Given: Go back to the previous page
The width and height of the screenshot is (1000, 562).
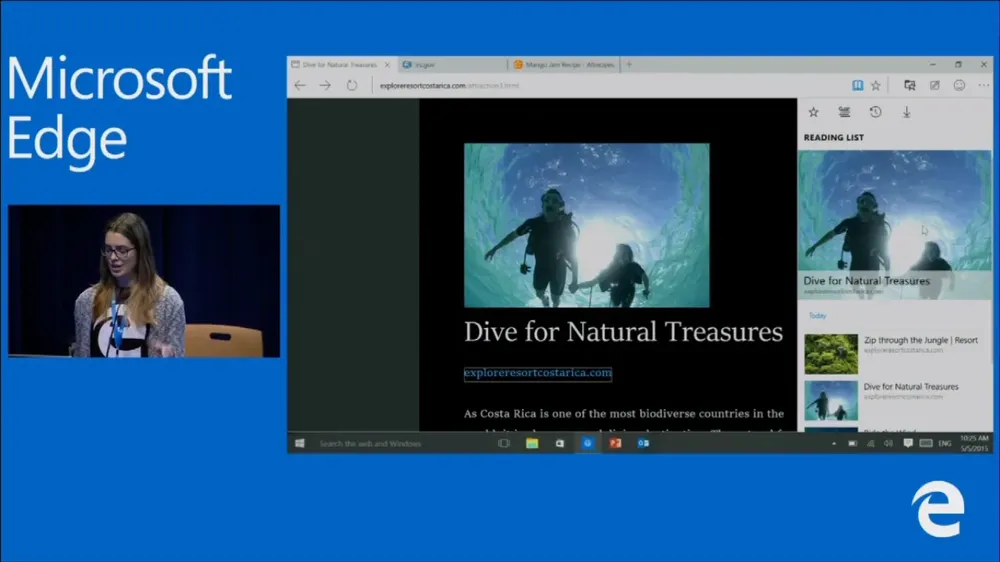Looking at the screenshot, I should point(300,86).
